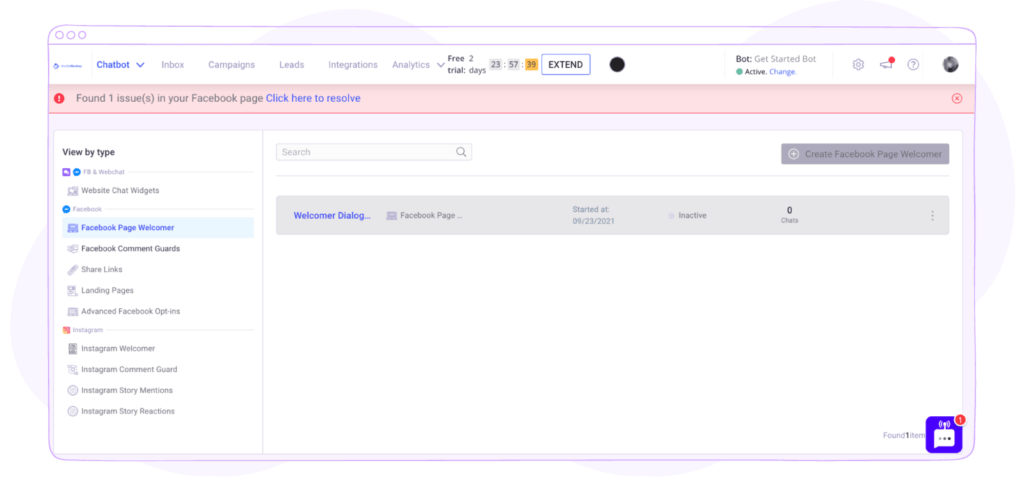Image resolution: width=1024 pixels, height=486 pixels.
Task: Click the Instagram Story Mentions icon
Action: tap(72, 390)
